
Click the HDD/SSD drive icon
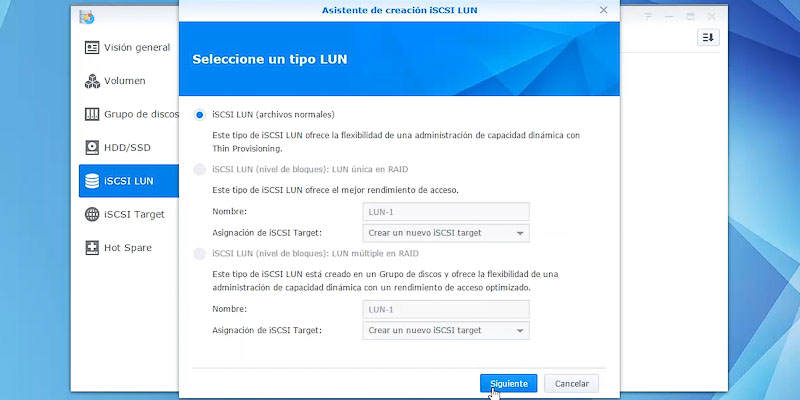92,148
